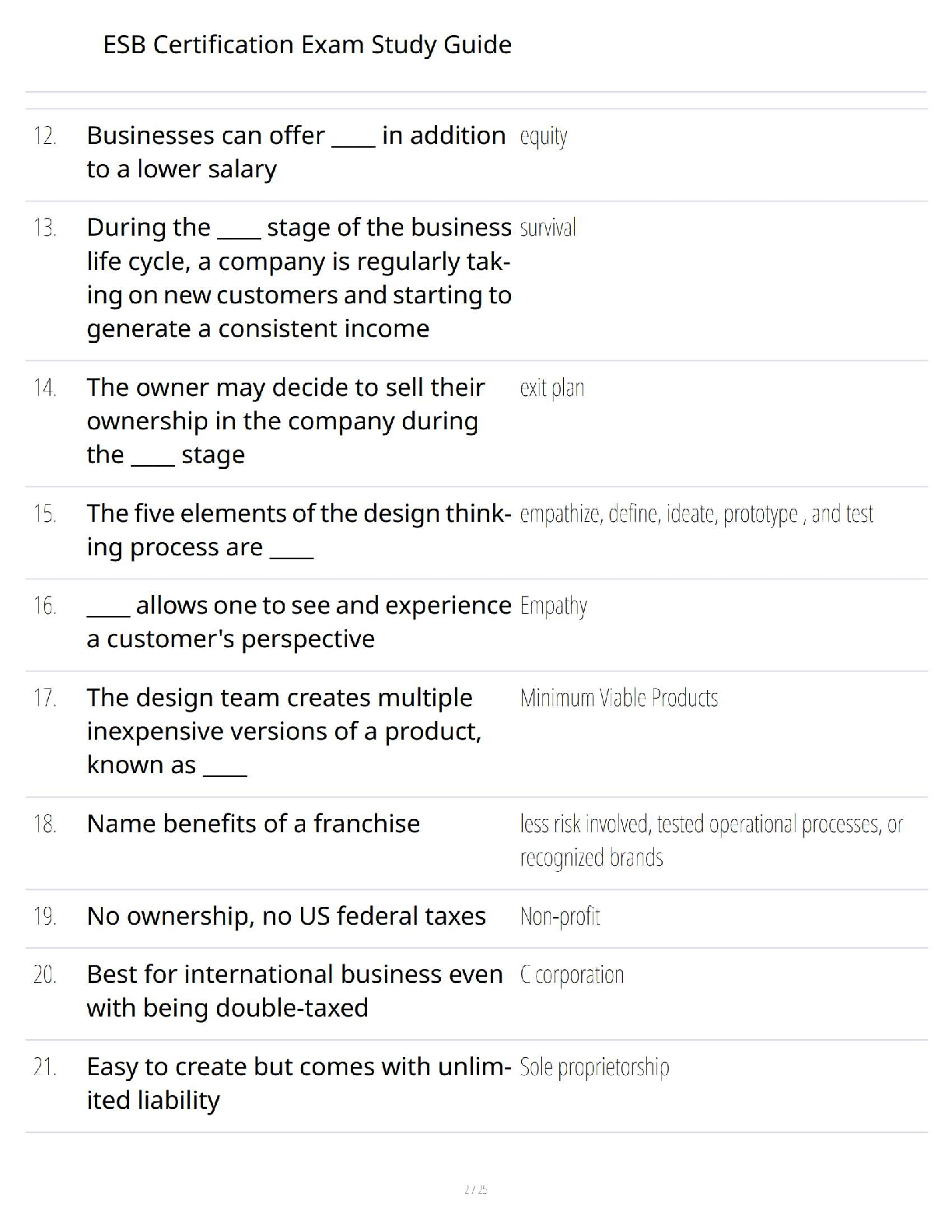Click the 'Minimum Viable Products' answer
Image resolution: width=952 pixels, height=1232 pixels.
(618, 698)
